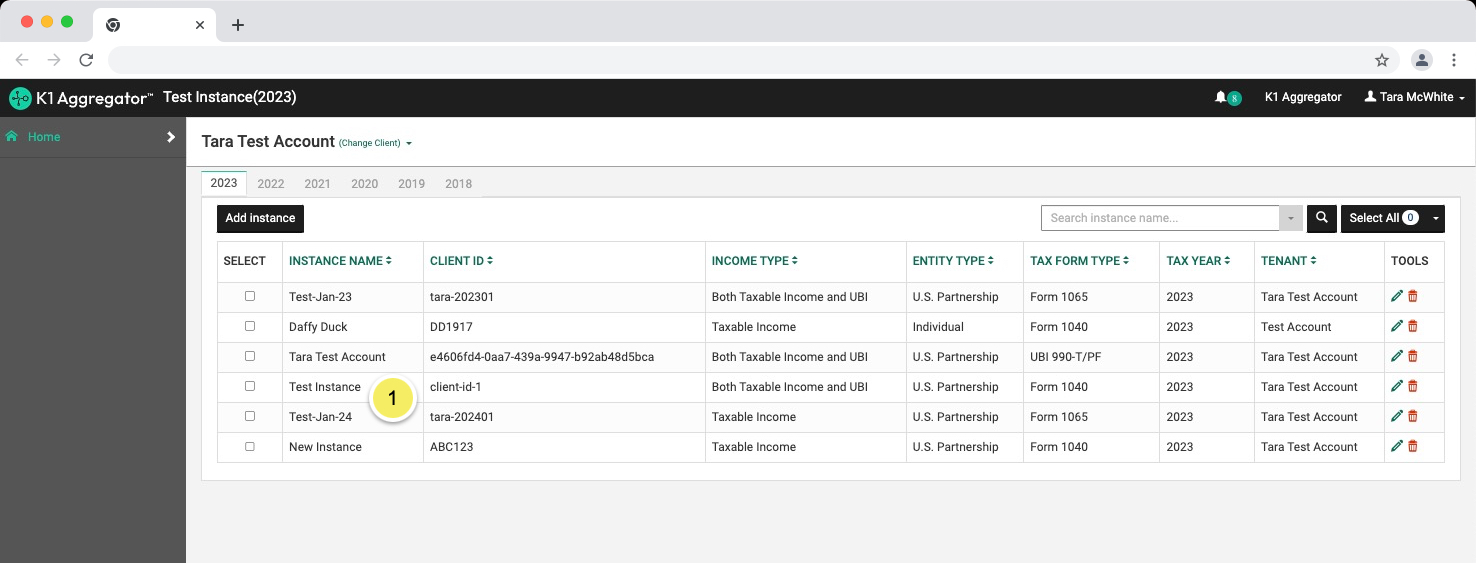Screen dimensions: 1476x563
Task: Click the K1 Aggregator header link
Action: pos(1303,97)
